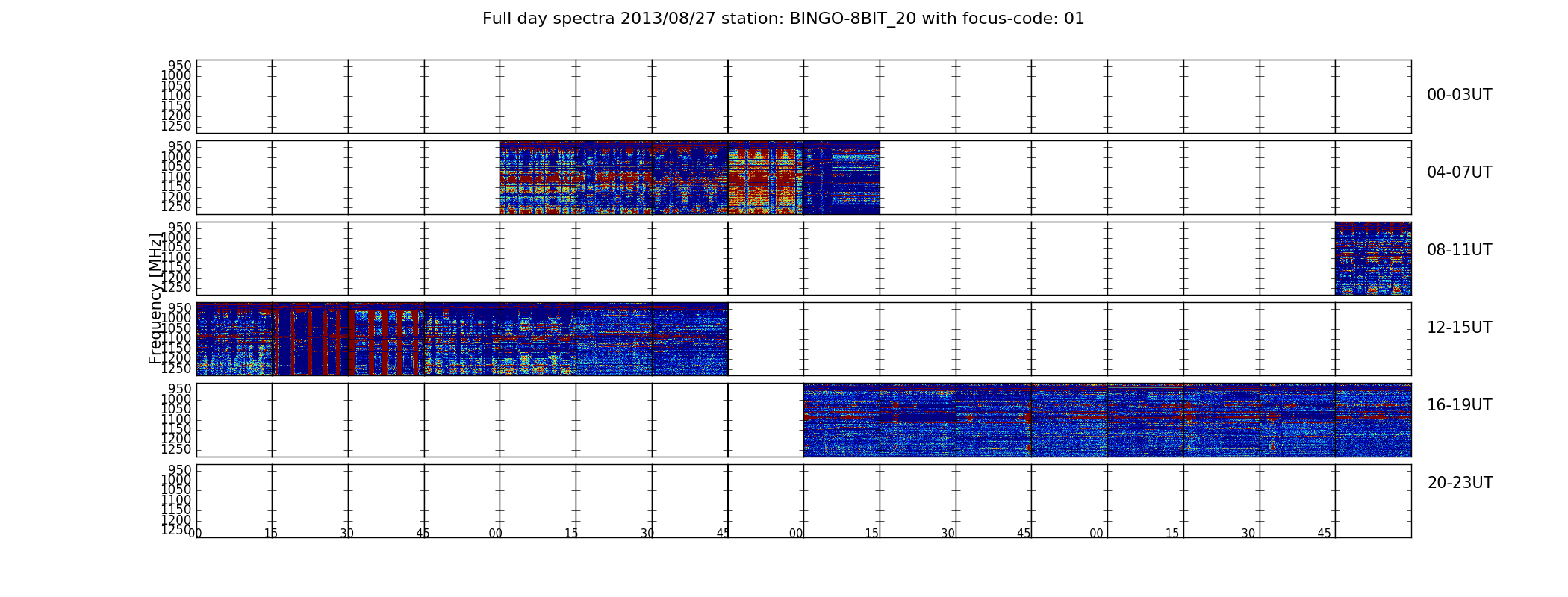Click the spectrogram in the 12-15UT row
The image size is (1568, 597).
pos(462,339)
